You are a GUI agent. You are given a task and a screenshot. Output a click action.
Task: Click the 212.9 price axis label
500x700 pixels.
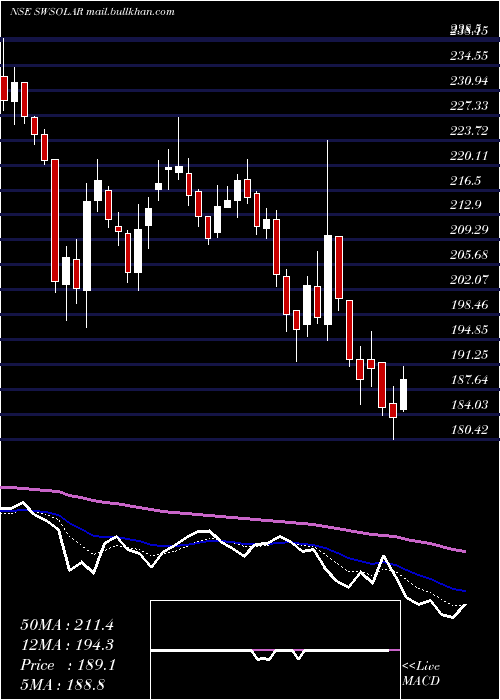pos(466,205)
